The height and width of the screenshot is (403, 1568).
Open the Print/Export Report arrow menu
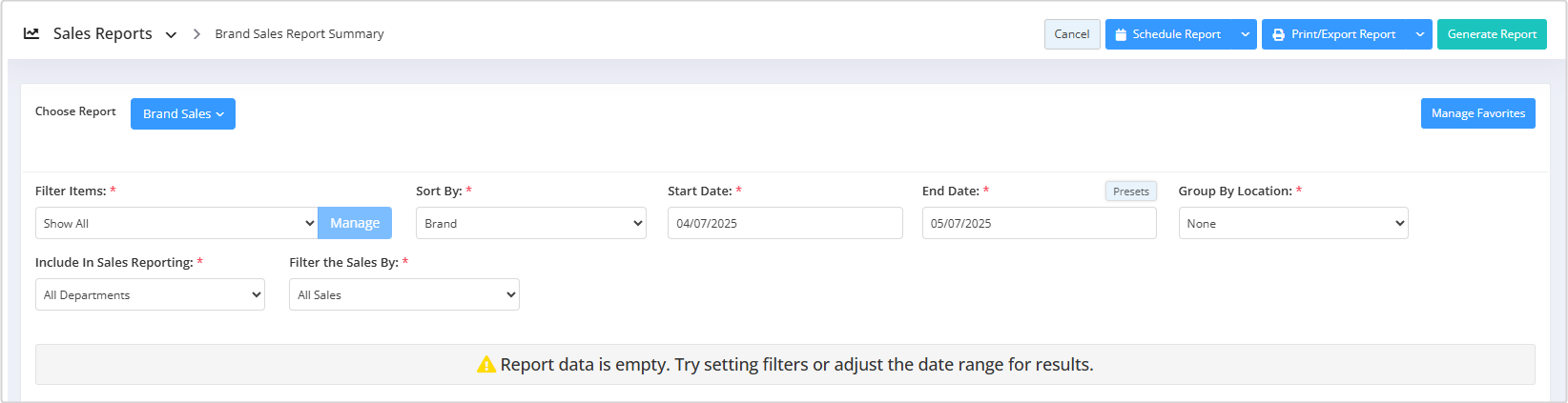tap(1420, 34)
